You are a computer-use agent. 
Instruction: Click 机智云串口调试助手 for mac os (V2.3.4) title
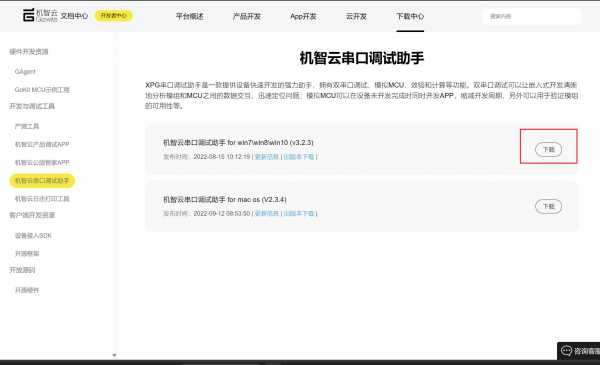coord(225,199)
